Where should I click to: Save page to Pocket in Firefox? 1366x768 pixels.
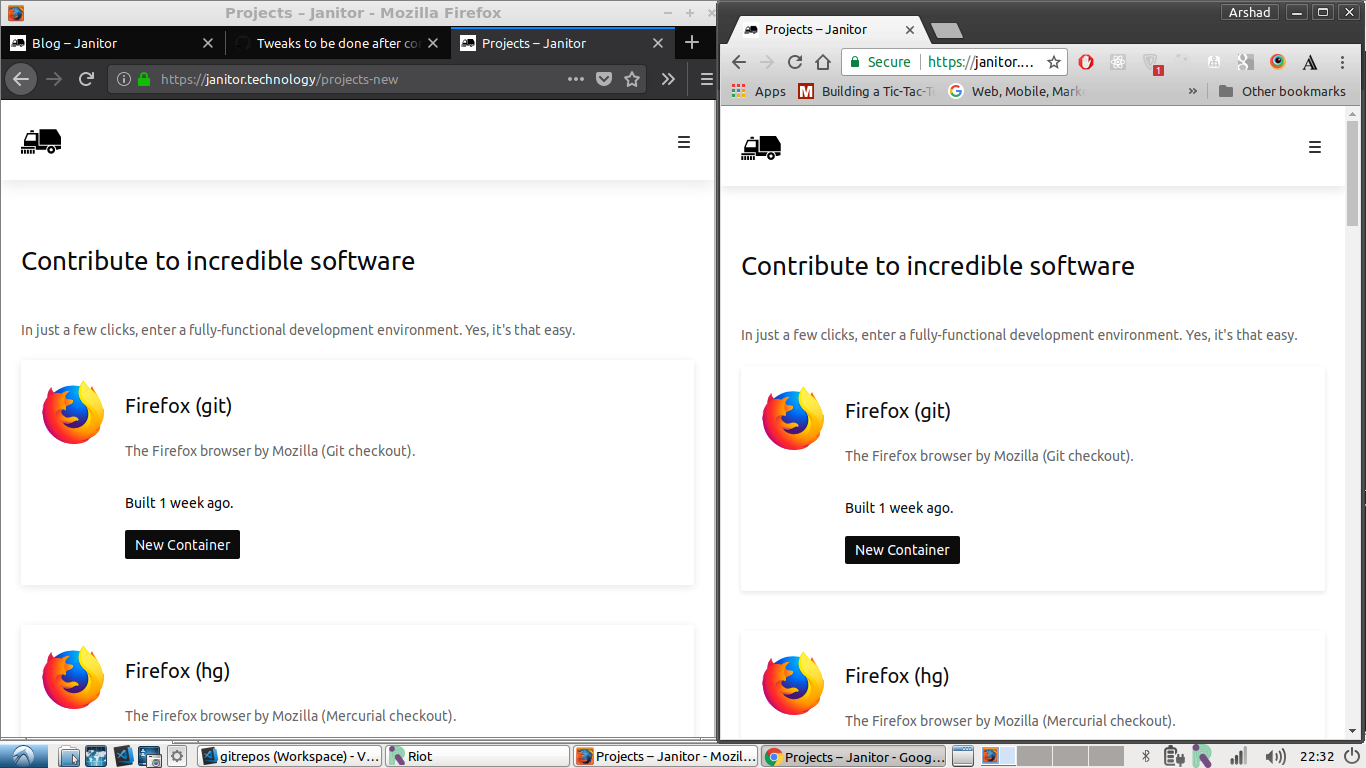coord(604,79)
